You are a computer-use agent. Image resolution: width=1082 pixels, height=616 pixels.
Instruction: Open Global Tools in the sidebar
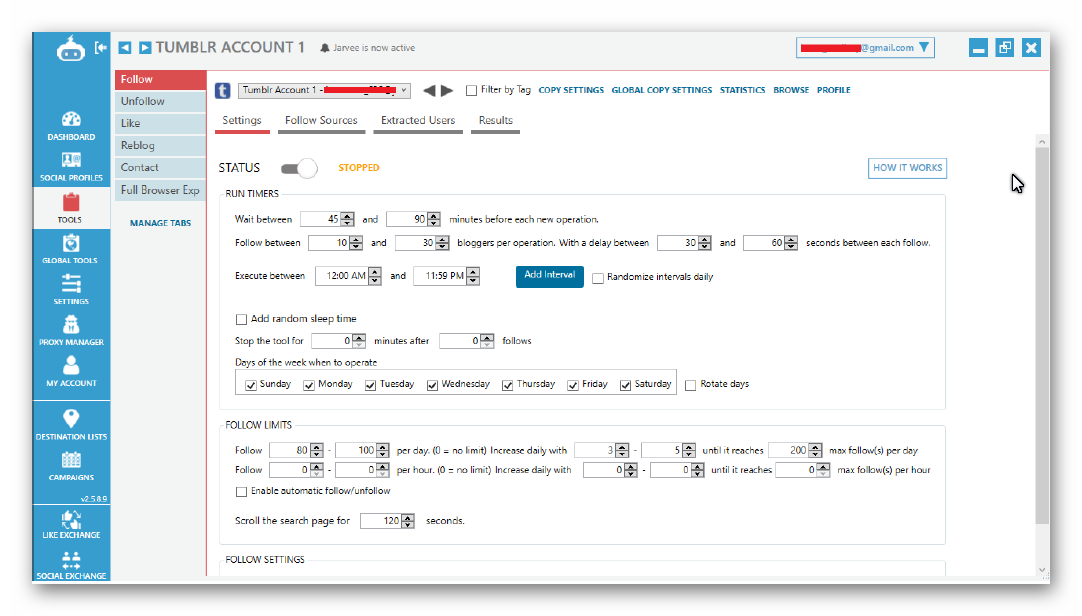pyautogui.click(x=70, y=249)
